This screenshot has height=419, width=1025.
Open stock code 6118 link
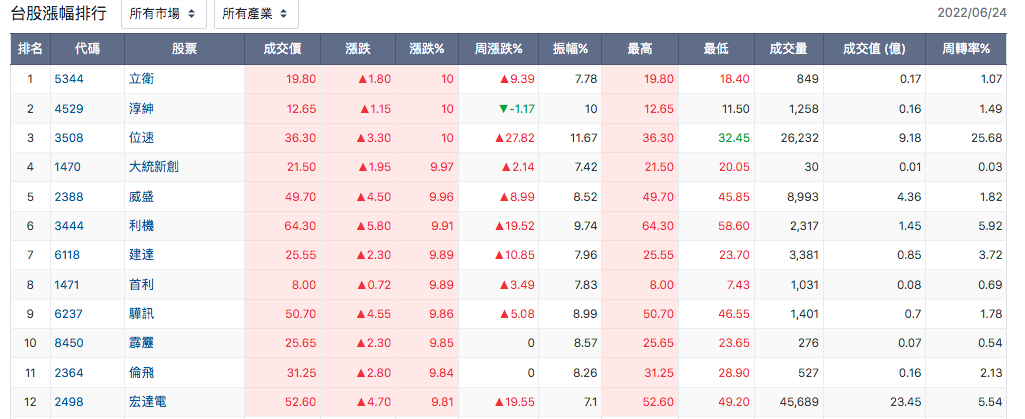point(67,256)
